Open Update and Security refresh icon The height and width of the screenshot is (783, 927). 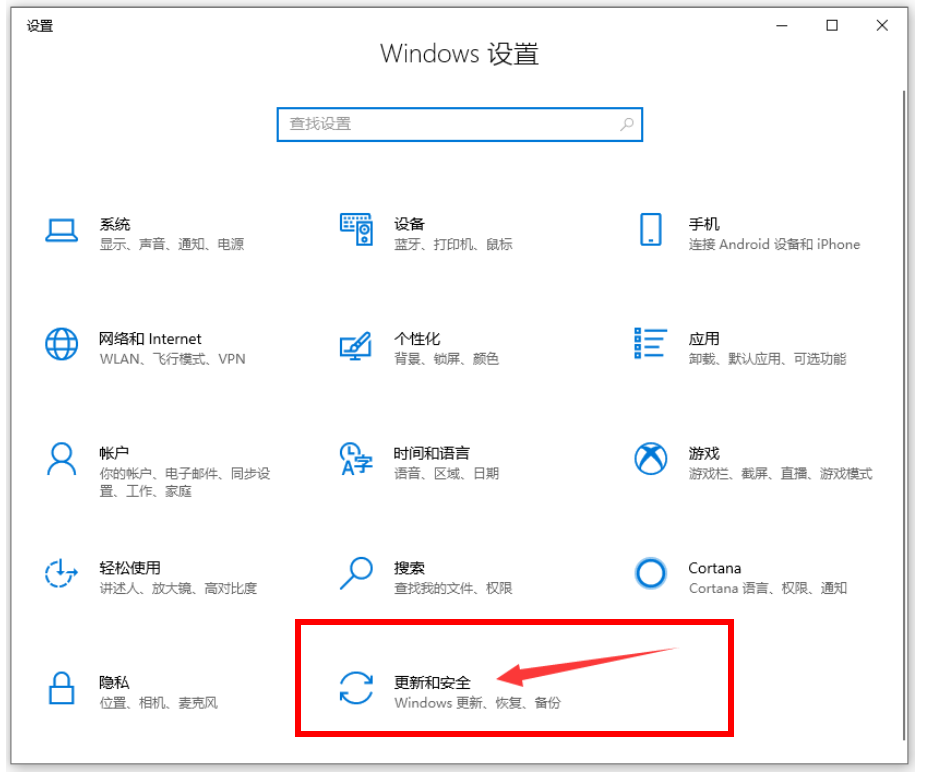click(x=355, y=689)
